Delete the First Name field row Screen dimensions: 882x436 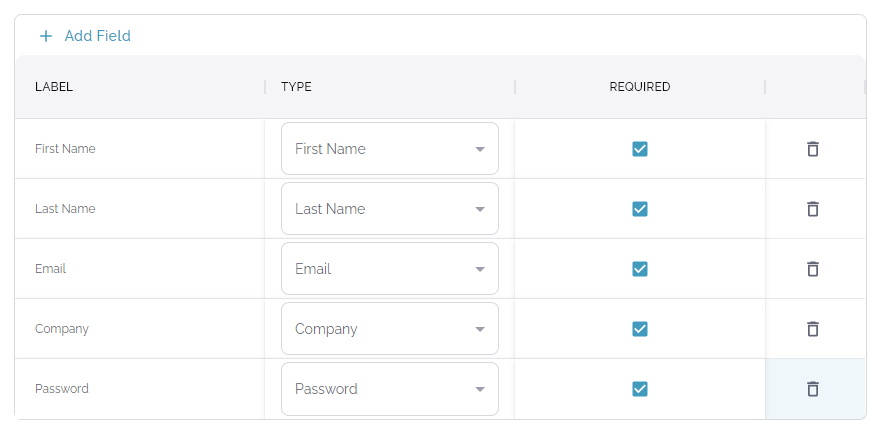click(813, 149)
